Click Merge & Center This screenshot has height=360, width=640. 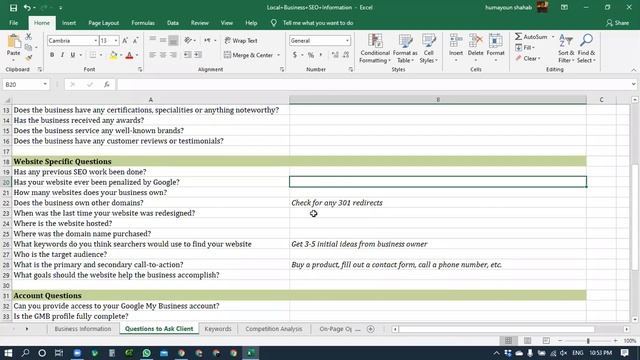point(249,55)
